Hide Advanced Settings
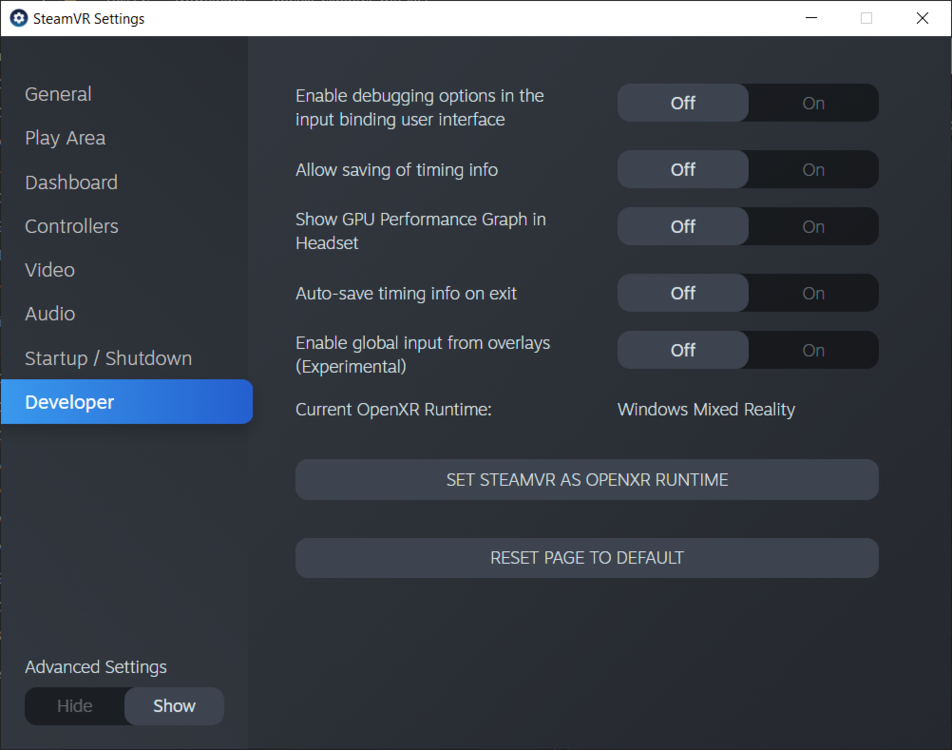Image resolution: width=952 pixels, height=750 pixels. [75, 706]
